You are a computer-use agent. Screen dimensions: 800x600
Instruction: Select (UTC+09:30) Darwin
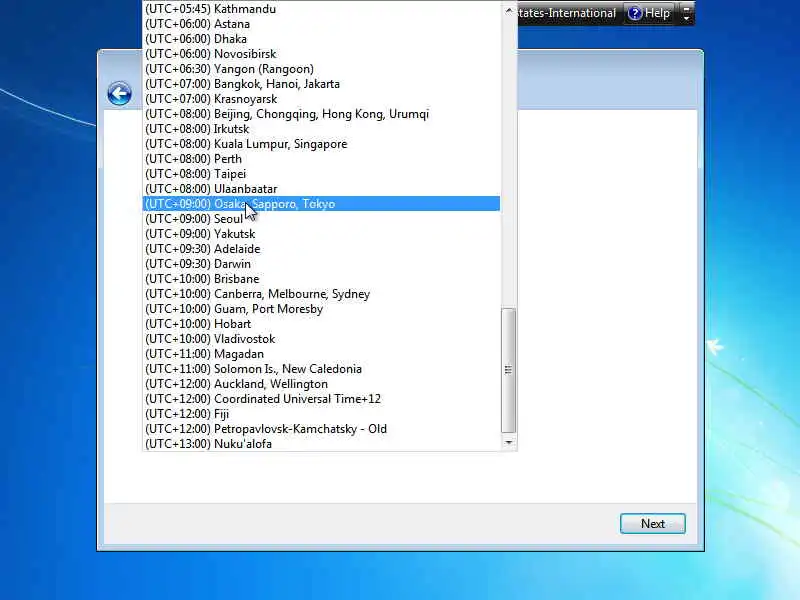pyautogui.click(x=321, y=264)
